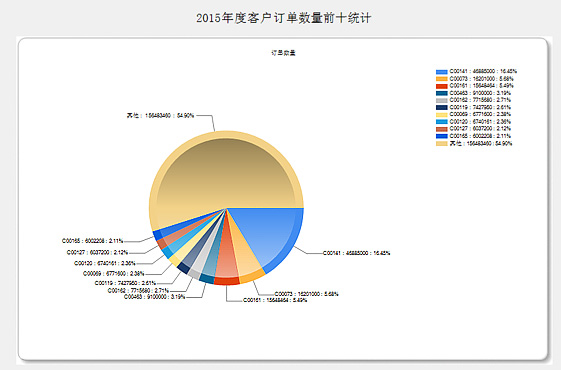Image resolution: width=561 pixels, height=370 pixels.
Task: Click the 其他 54.90% callout label above pie
Action: click(x=160, y=116)
